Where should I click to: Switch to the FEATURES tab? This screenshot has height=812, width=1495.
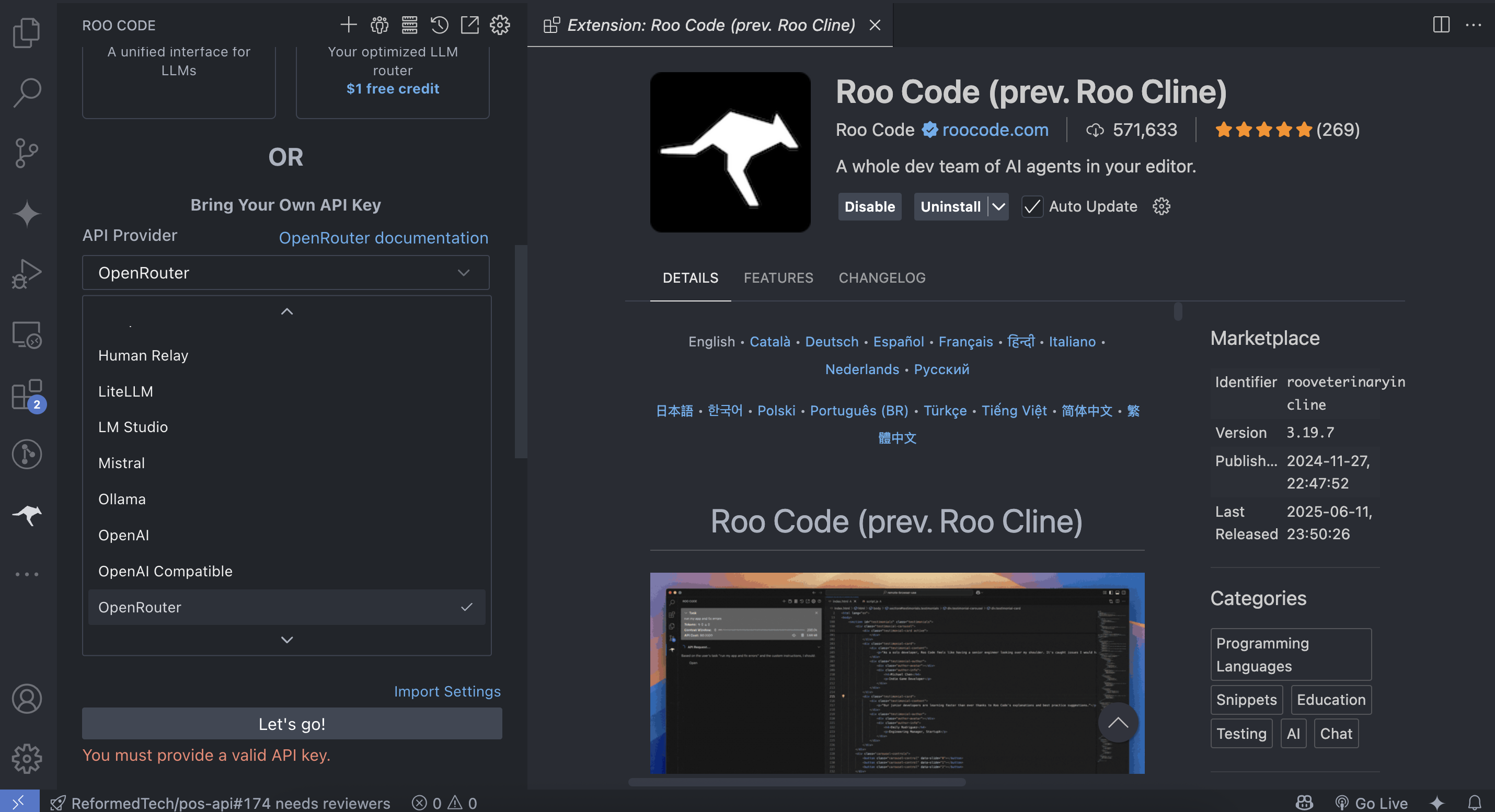coord(778,278)
